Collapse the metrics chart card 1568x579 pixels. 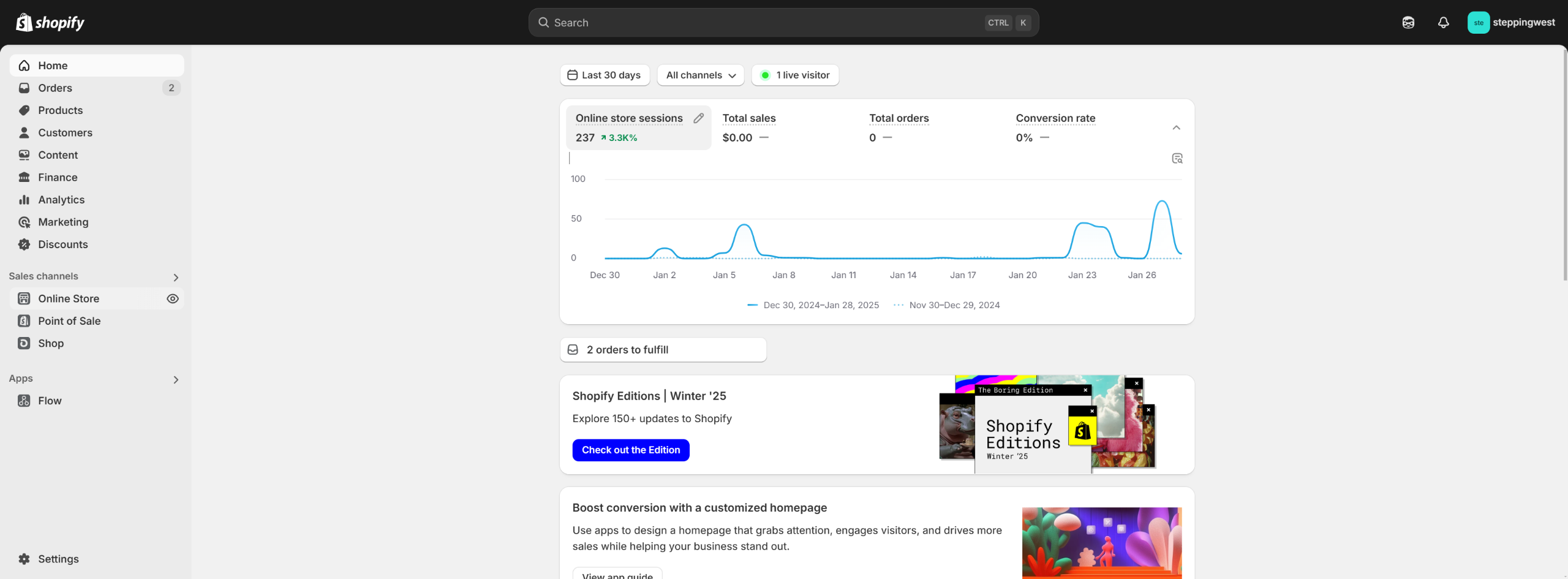coord(1177,127)
